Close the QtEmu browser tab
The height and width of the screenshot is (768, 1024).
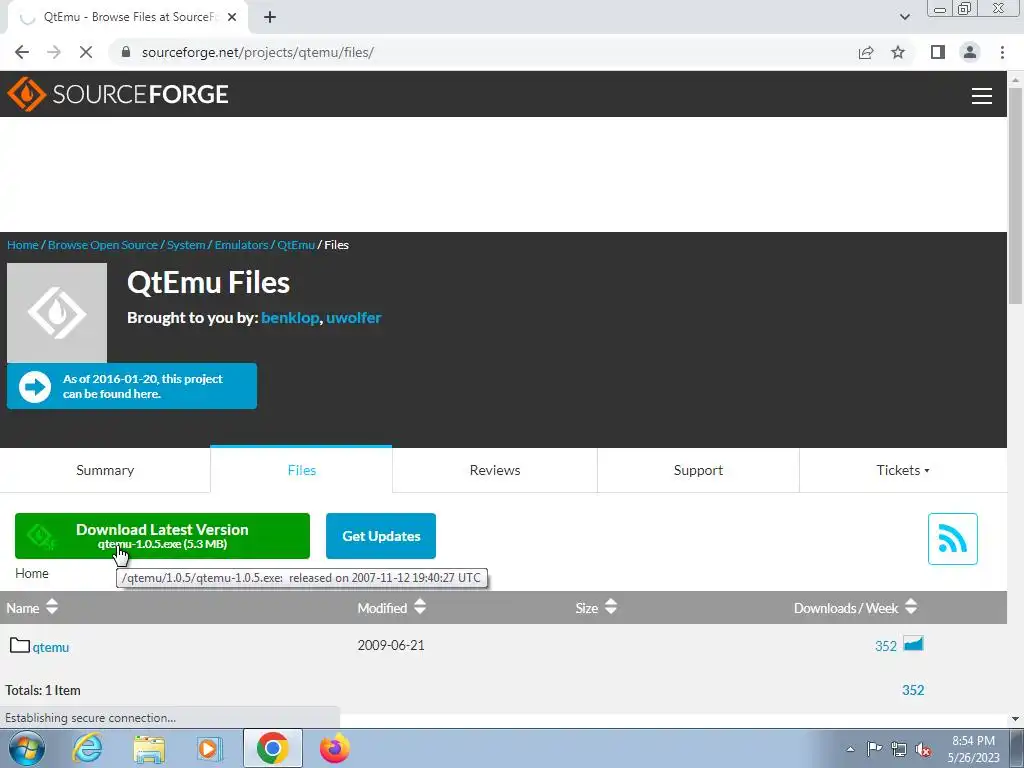[232, 17]
